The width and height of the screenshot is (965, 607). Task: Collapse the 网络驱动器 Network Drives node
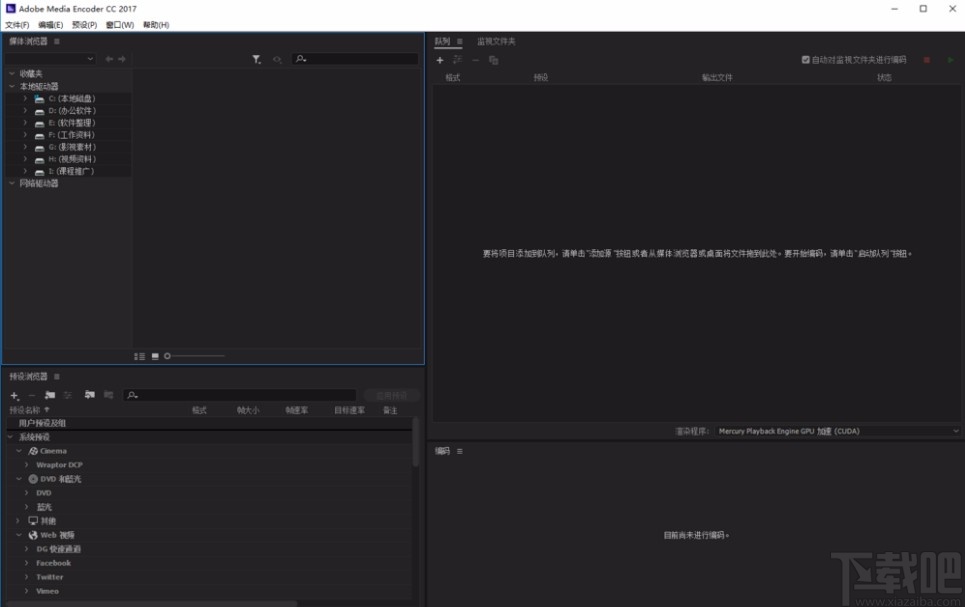point(12,183)
